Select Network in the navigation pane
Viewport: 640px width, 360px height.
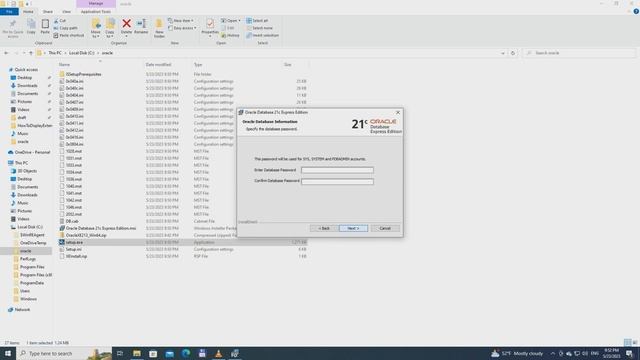click(x=22, y=310)
